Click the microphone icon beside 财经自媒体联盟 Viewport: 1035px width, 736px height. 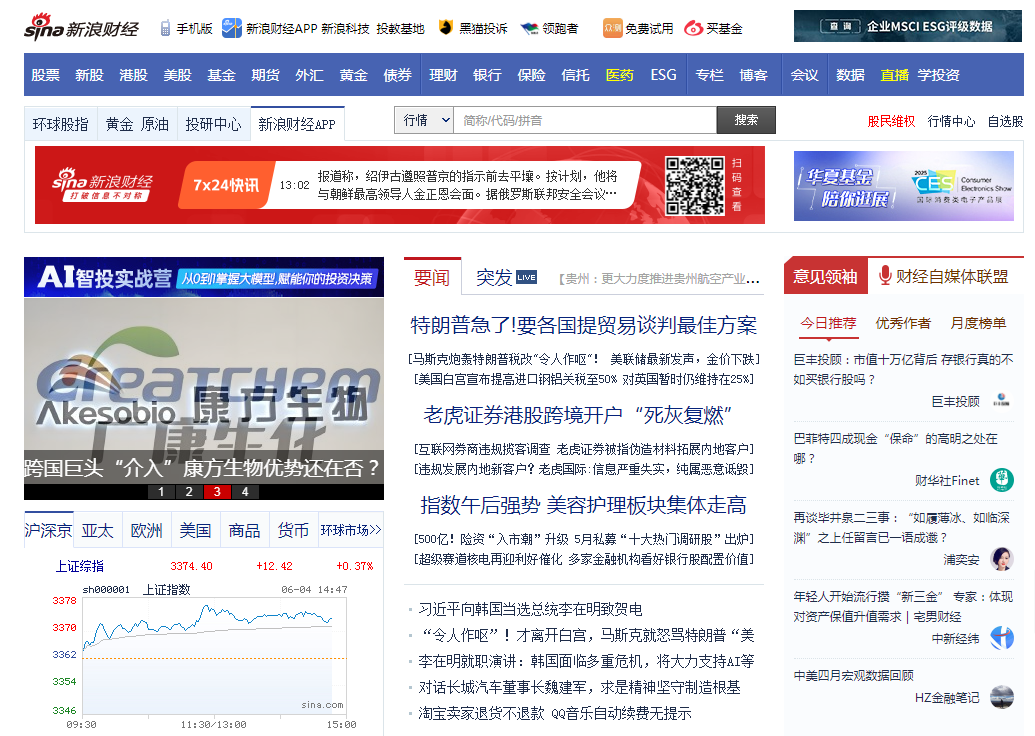point(885,275)
